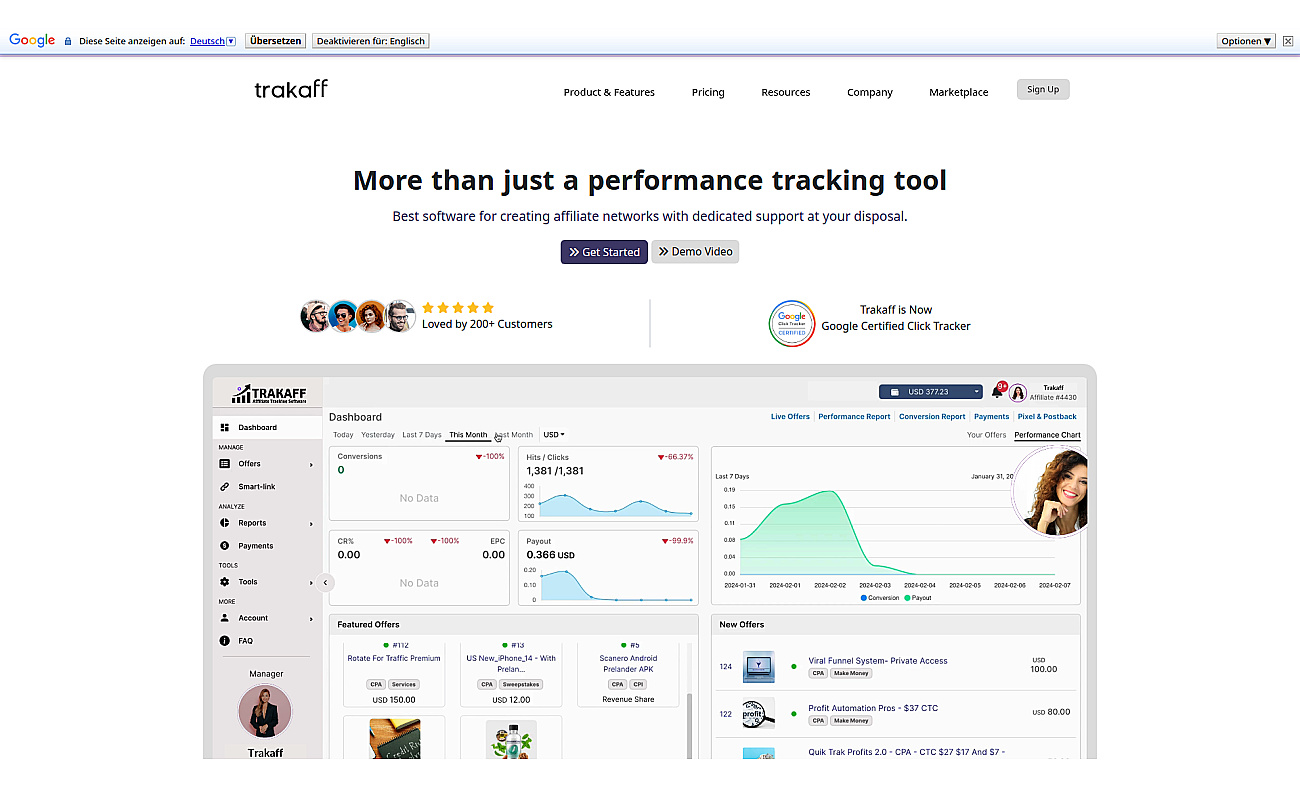The width and height of the screenshot is (1300, 788).
Task: Click the notification bell icon
Action: (x=997, y=392)
